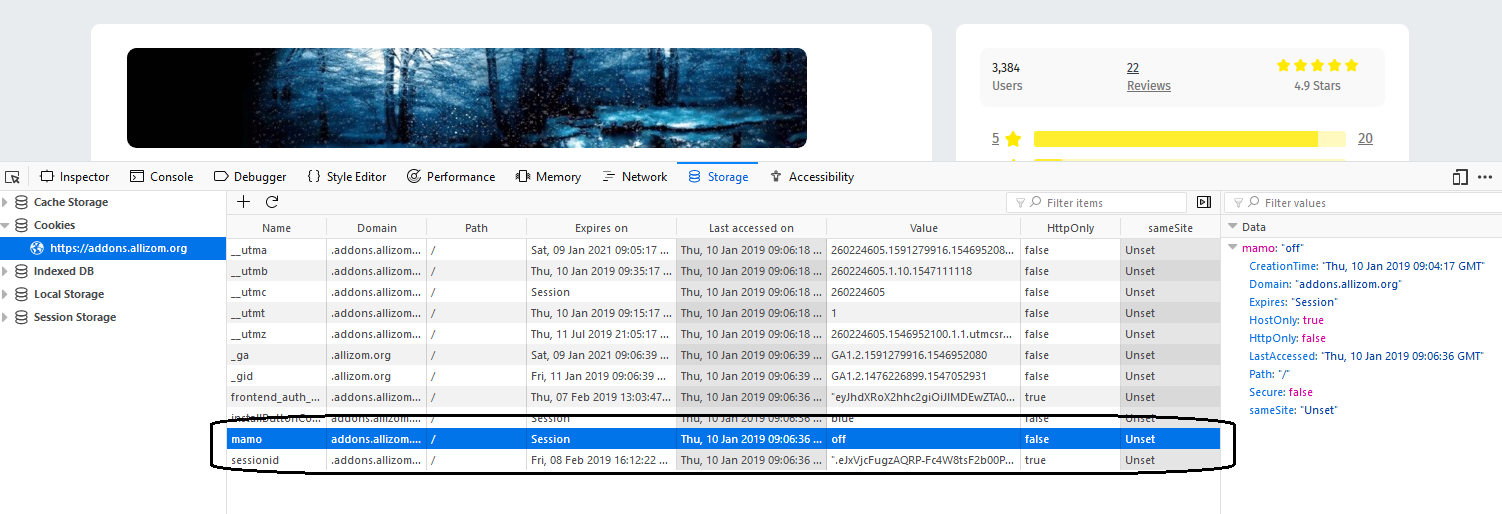Select the __utmz cookie row
Image resolution: width=1502 pixels, height=514 pixels.
coord(723,334)
